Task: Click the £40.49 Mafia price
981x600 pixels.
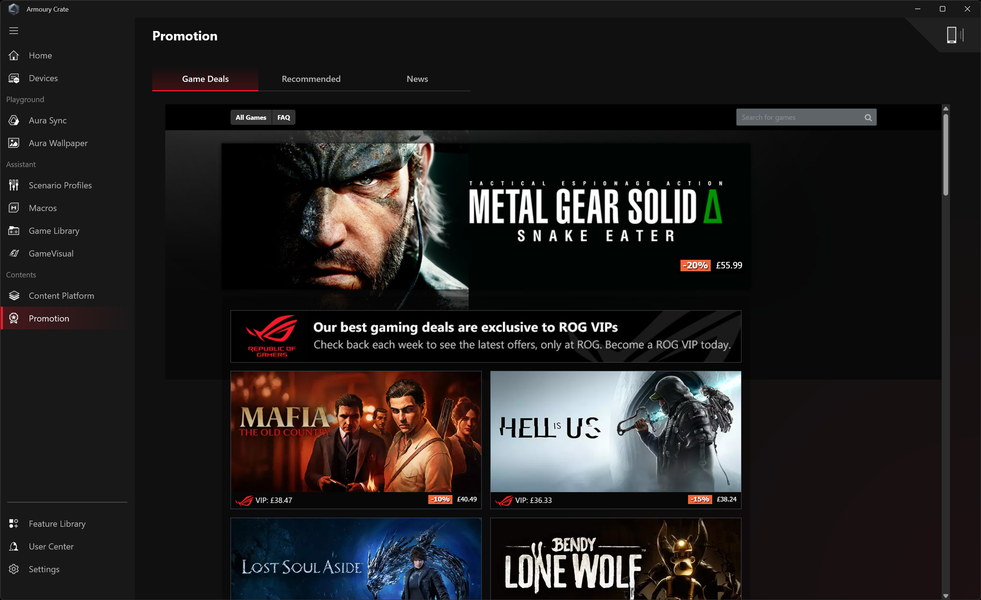Action: [x=467, y=499]
